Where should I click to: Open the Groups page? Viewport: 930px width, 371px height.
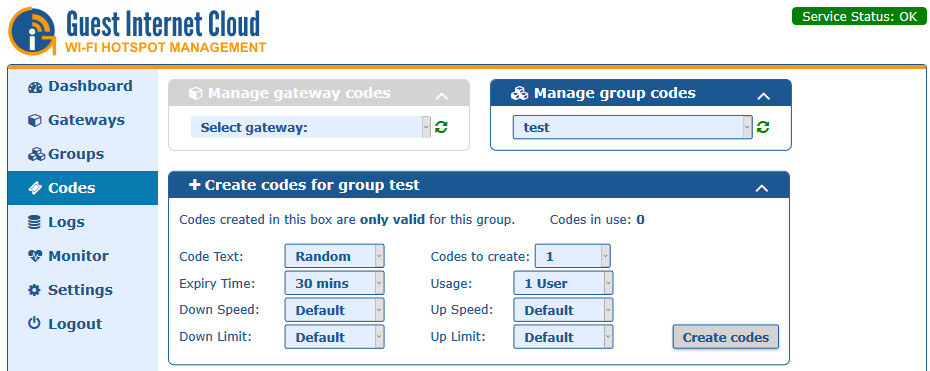click(x=82, y=154)
